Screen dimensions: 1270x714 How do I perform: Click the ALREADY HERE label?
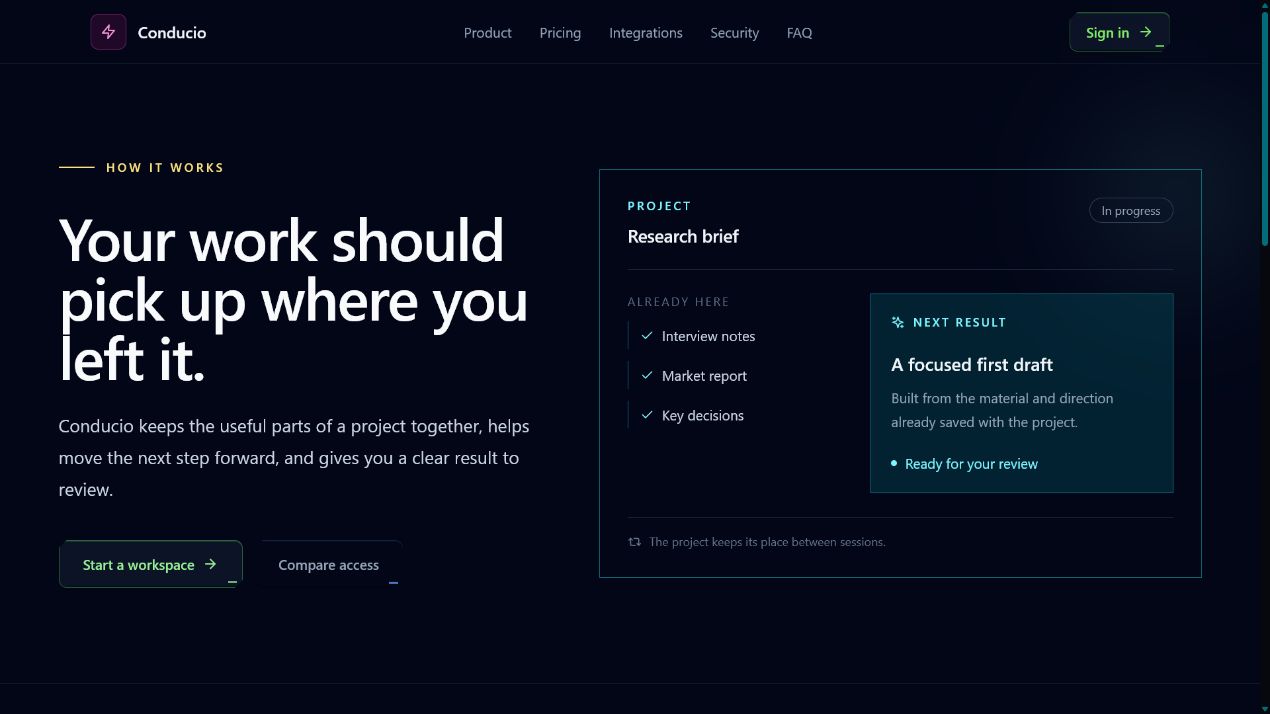pos(678,302)
